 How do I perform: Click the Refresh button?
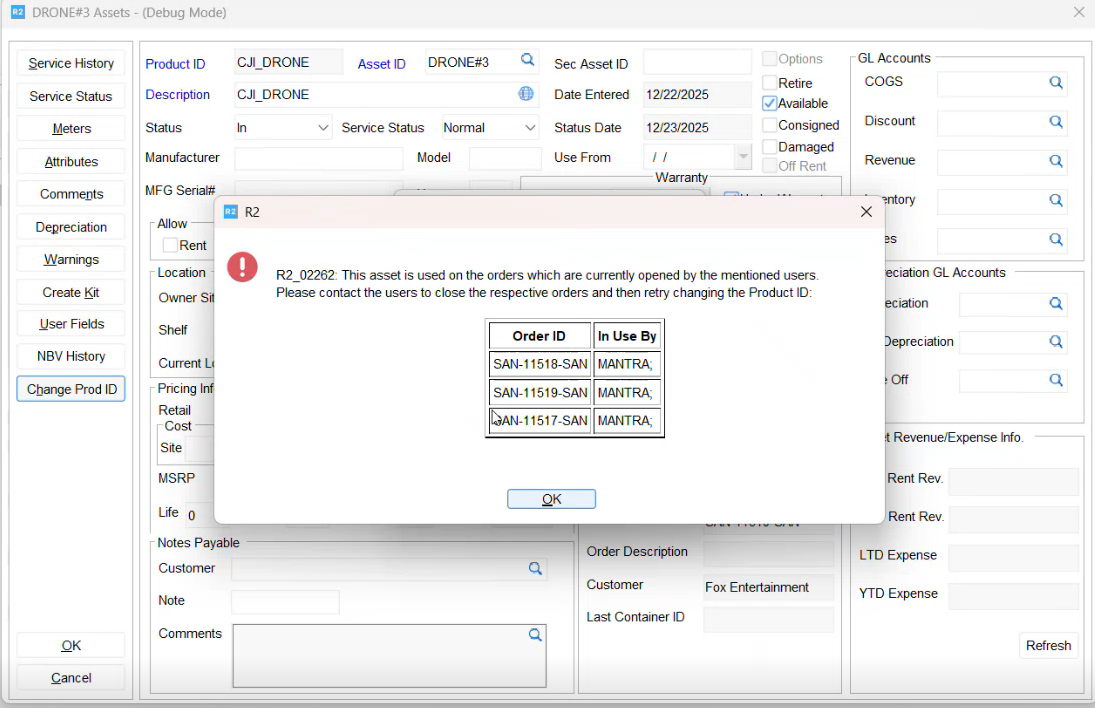[1048, 646]
